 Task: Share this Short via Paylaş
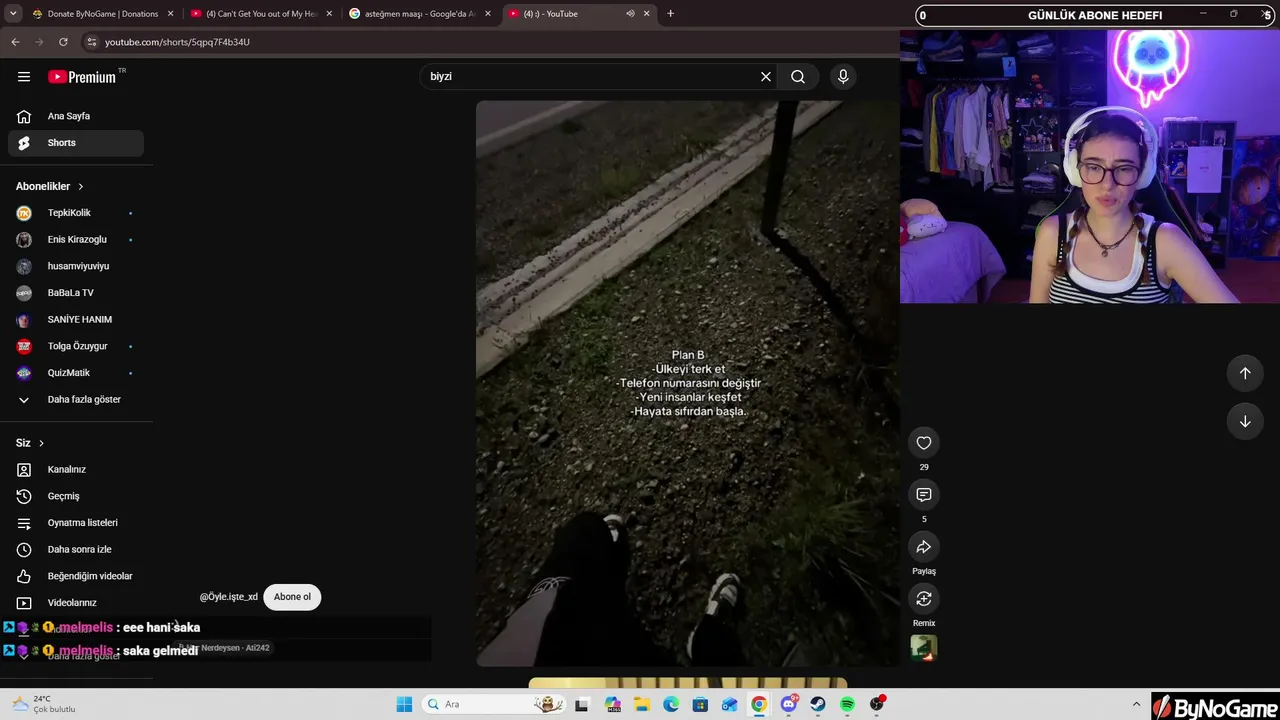tap(924, 547)
